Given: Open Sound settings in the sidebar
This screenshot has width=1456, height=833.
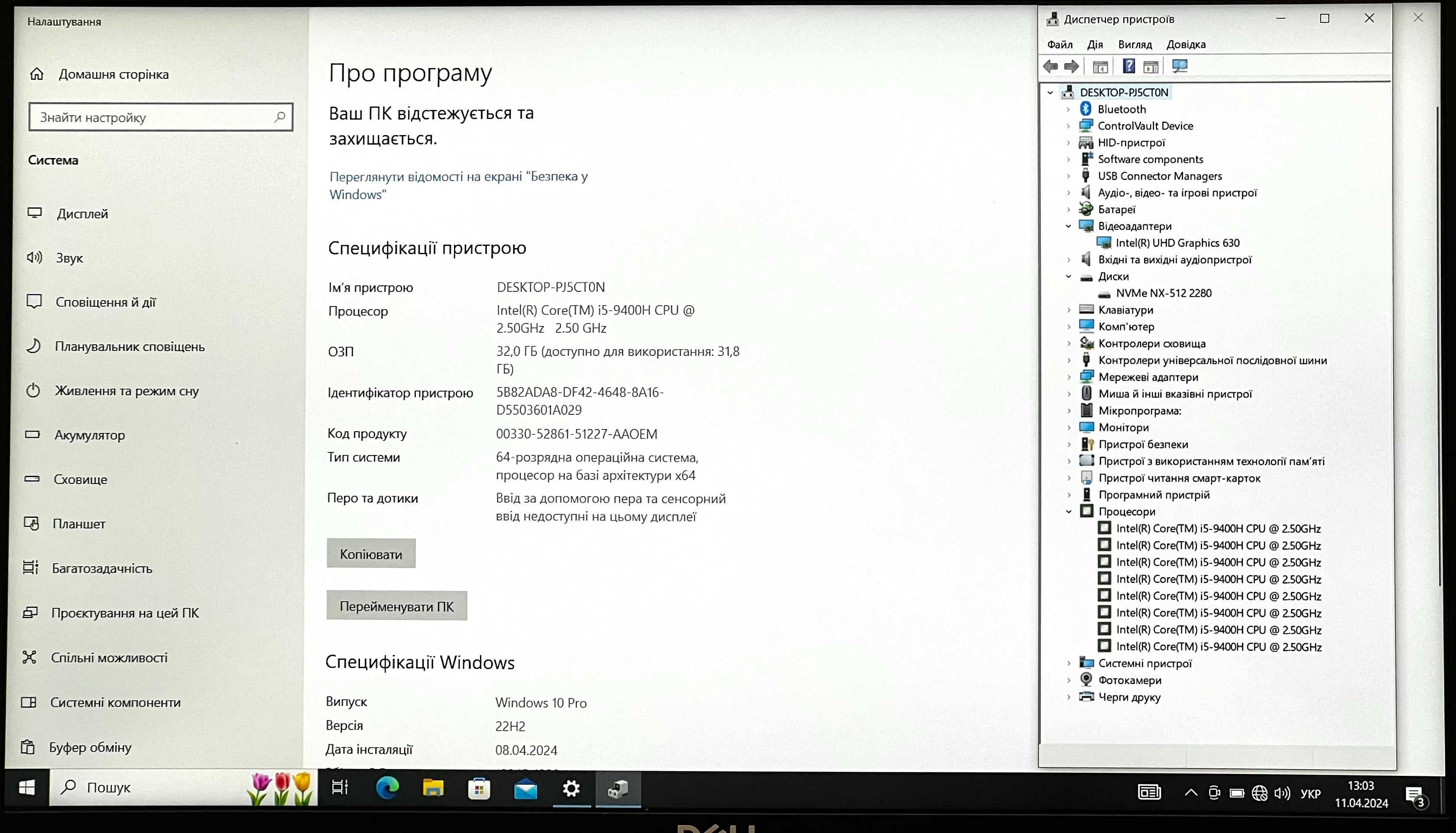Looking at the screenshot, I should click(x=69, y=258).
